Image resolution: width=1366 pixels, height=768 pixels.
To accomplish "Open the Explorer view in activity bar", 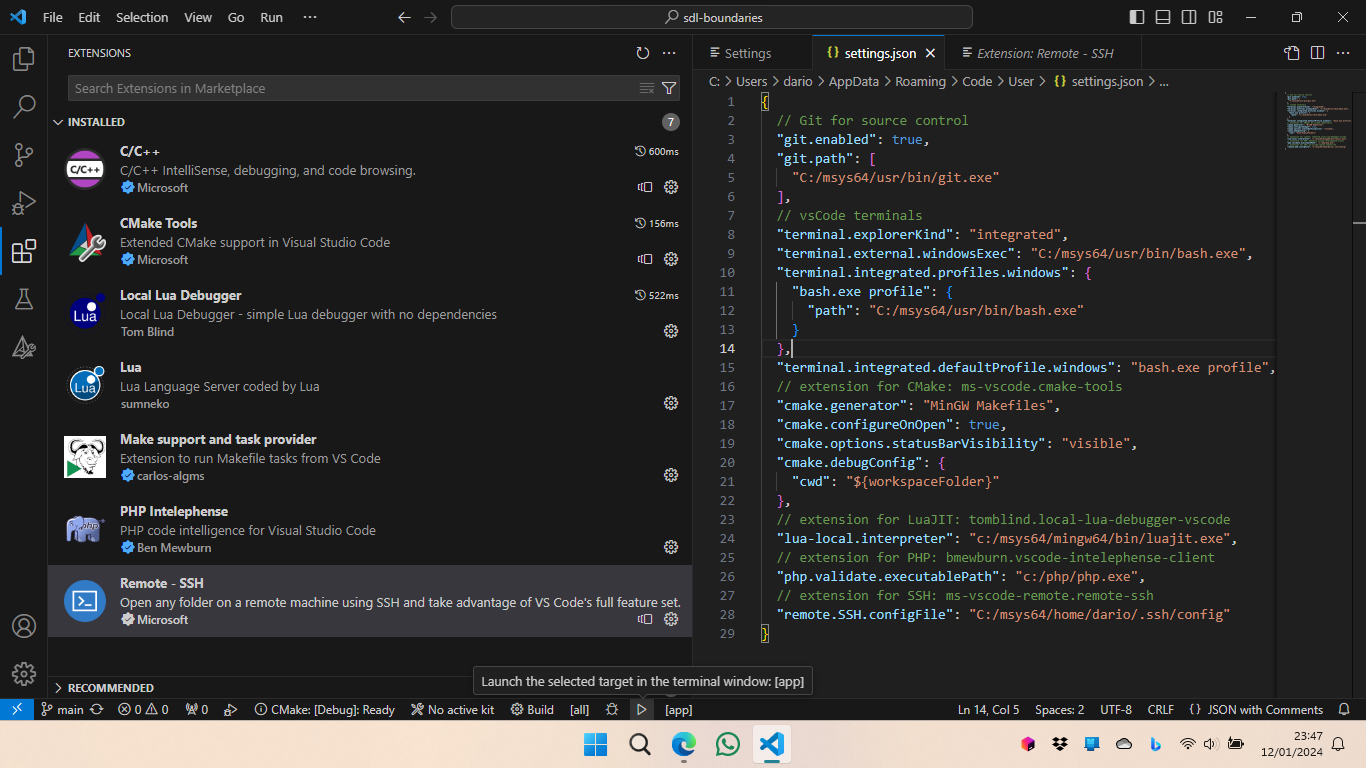I will 24,59.
